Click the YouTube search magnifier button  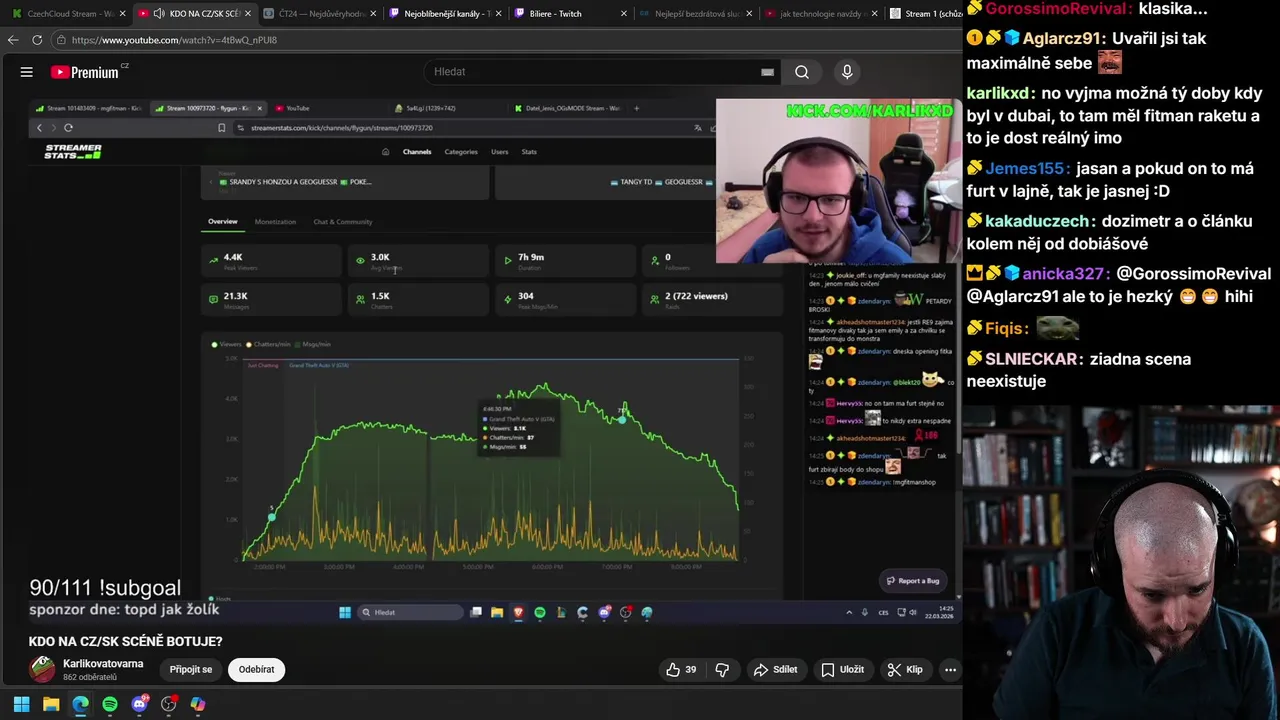[x=802, y=72]
